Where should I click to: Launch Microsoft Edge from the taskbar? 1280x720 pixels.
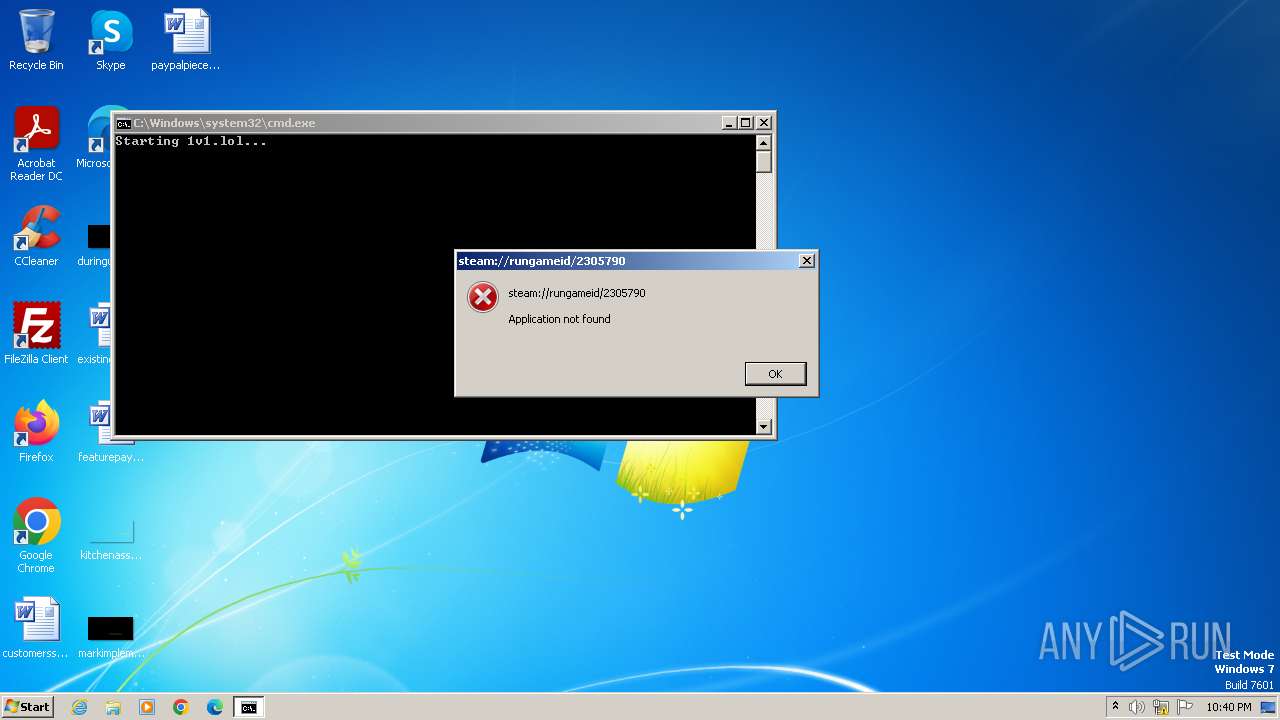(x=215, y=707)
